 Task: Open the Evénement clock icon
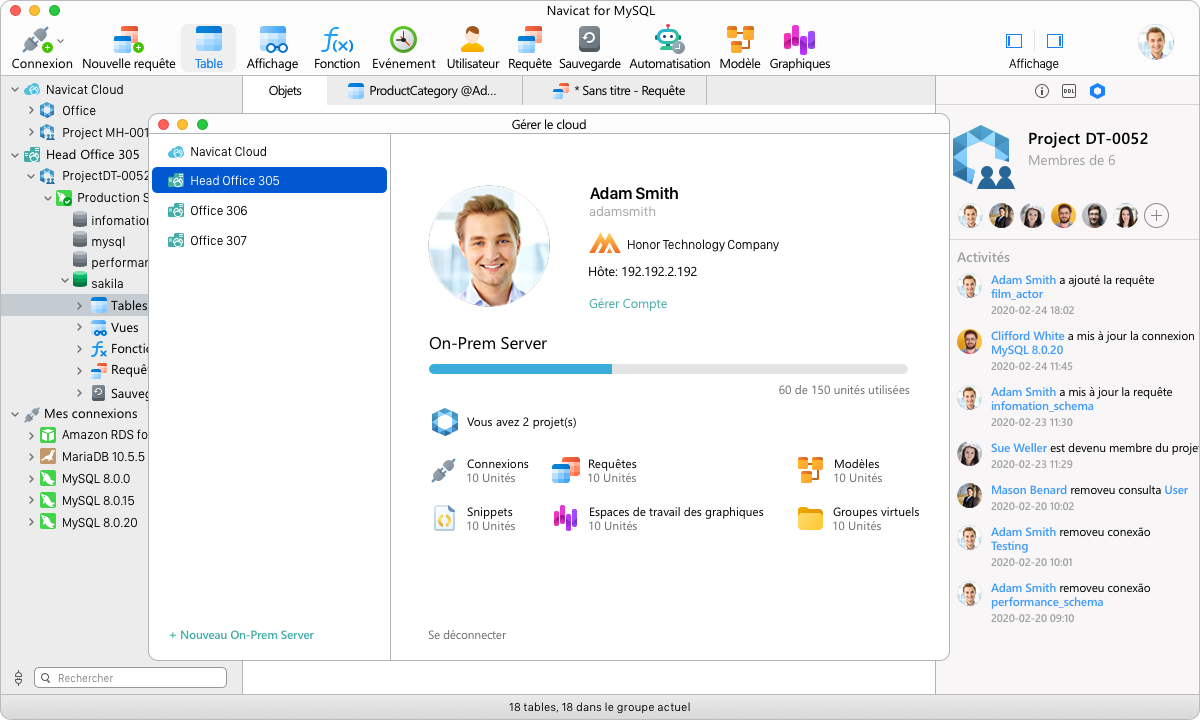point(403,40)
